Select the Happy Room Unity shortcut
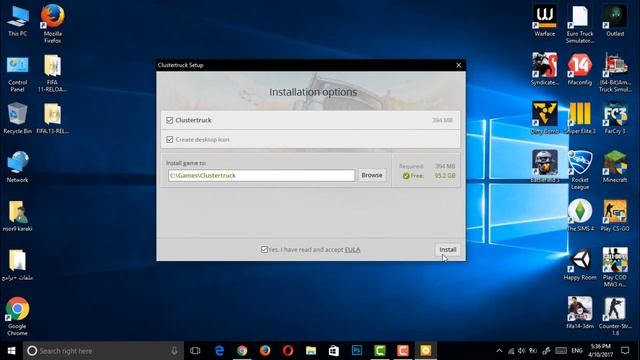This screenshot has height=360, width=640. point(580,264)
